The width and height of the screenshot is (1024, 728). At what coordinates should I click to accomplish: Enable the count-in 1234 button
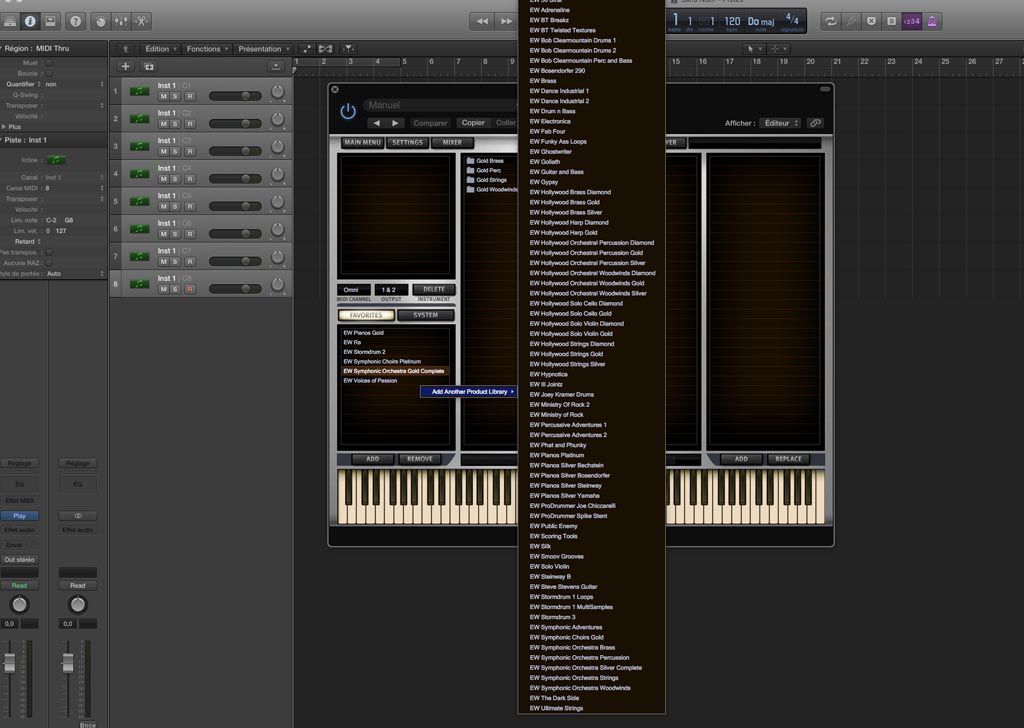click(912, 22)
